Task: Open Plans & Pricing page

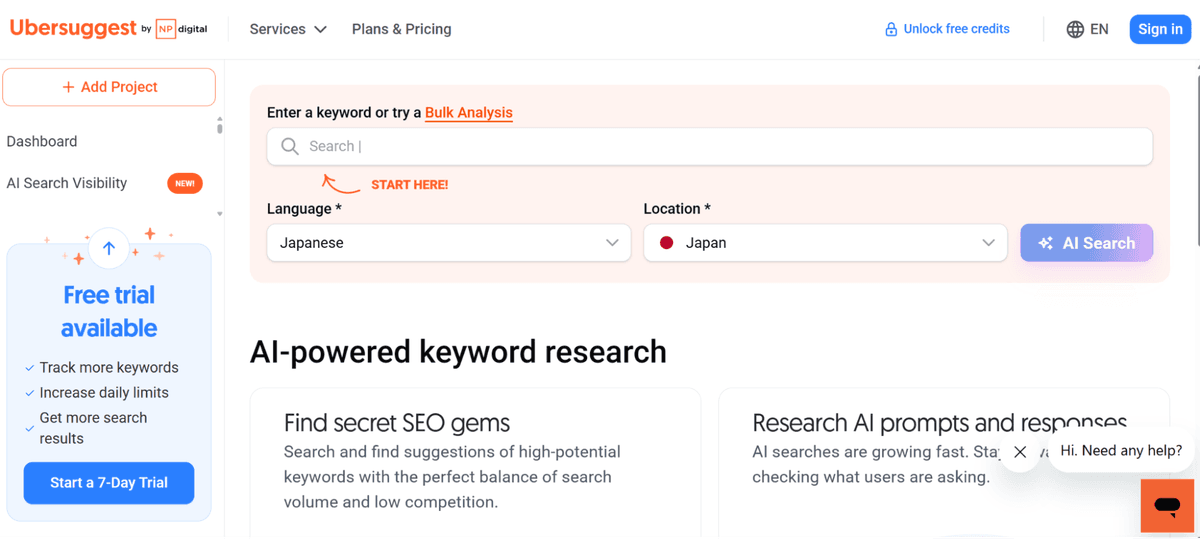Action: 401,29
